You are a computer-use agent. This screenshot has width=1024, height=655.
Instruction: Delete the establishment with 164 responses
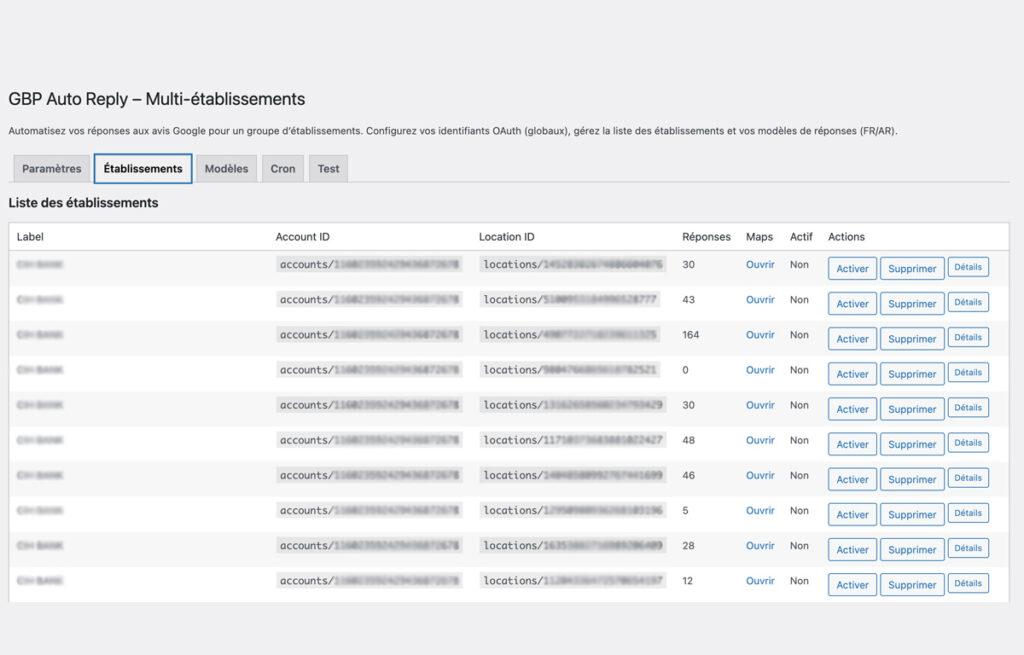[x=912, y=339]
